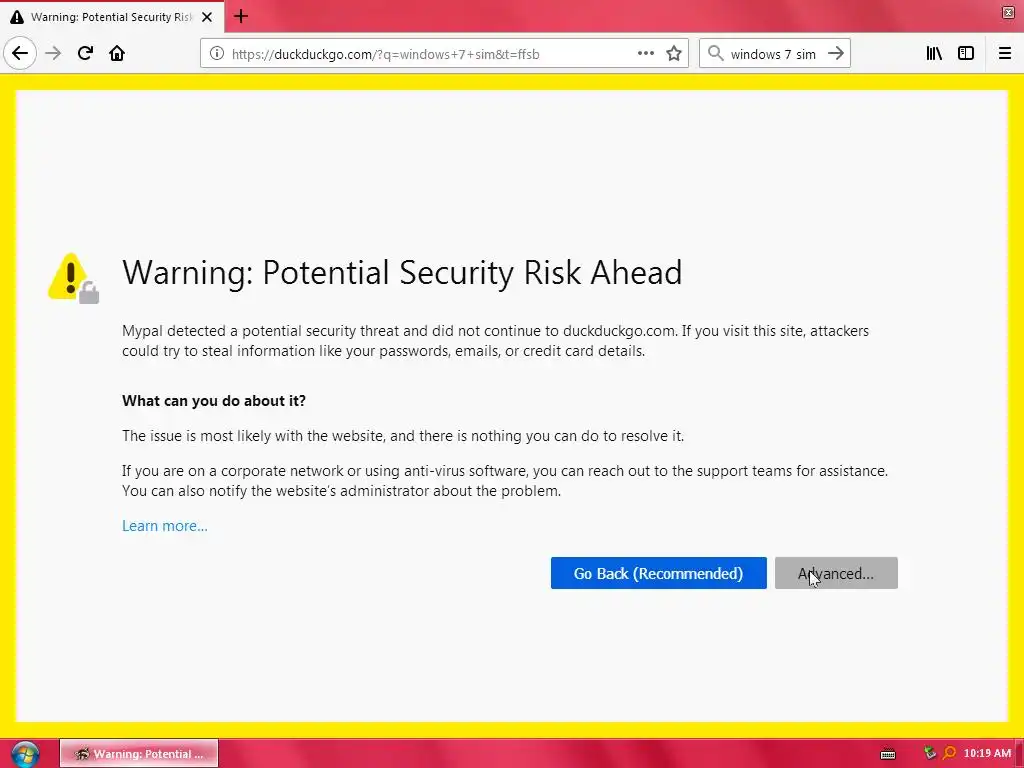Click the browser Back arrow button
Screen dimensions: 1024x768
pos(20,54)
